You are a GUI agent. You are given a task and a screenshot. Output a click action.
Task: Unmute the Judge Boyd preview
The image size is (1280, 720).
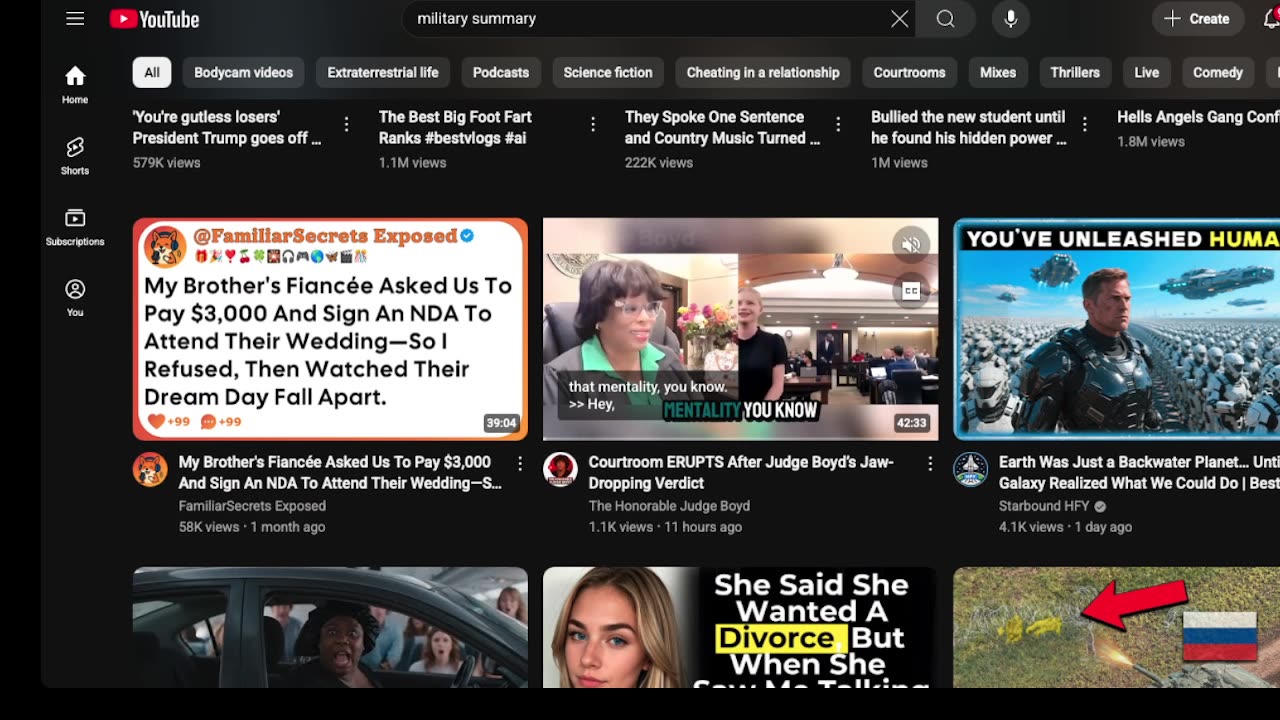(911, 244)
